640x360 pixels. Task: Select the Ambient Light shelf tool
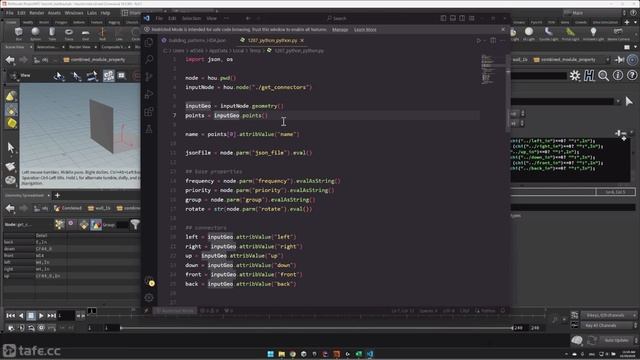point(593,34)
